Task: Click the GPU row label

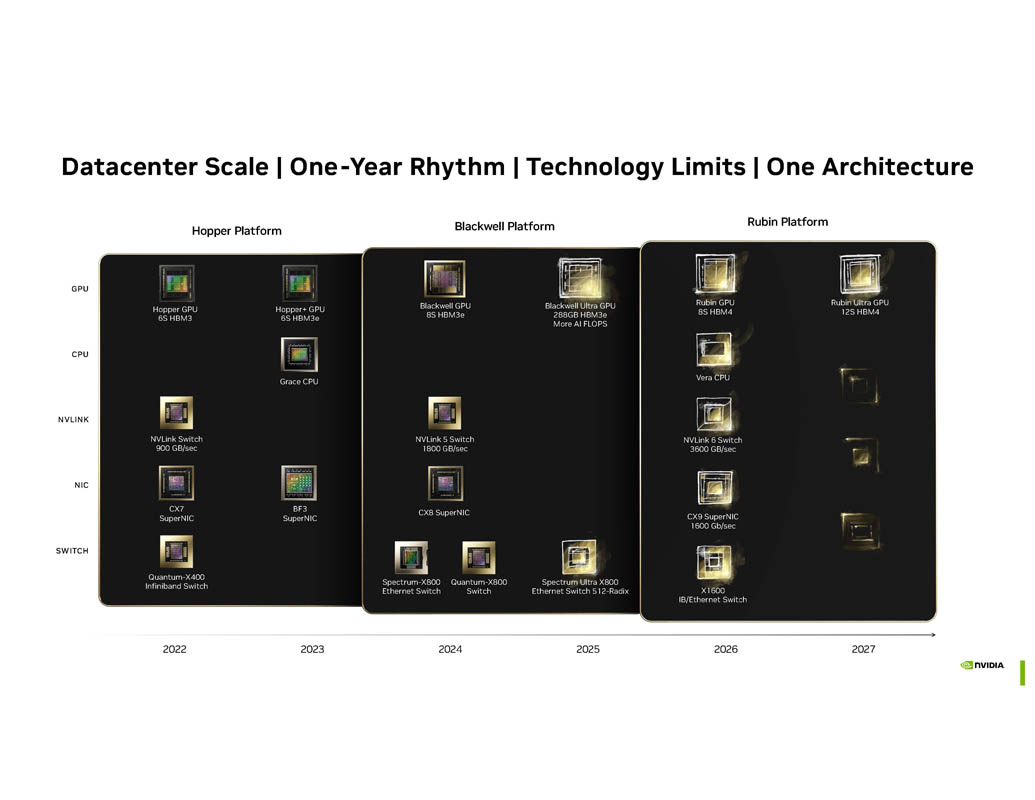Action: [x=80, y=289]
